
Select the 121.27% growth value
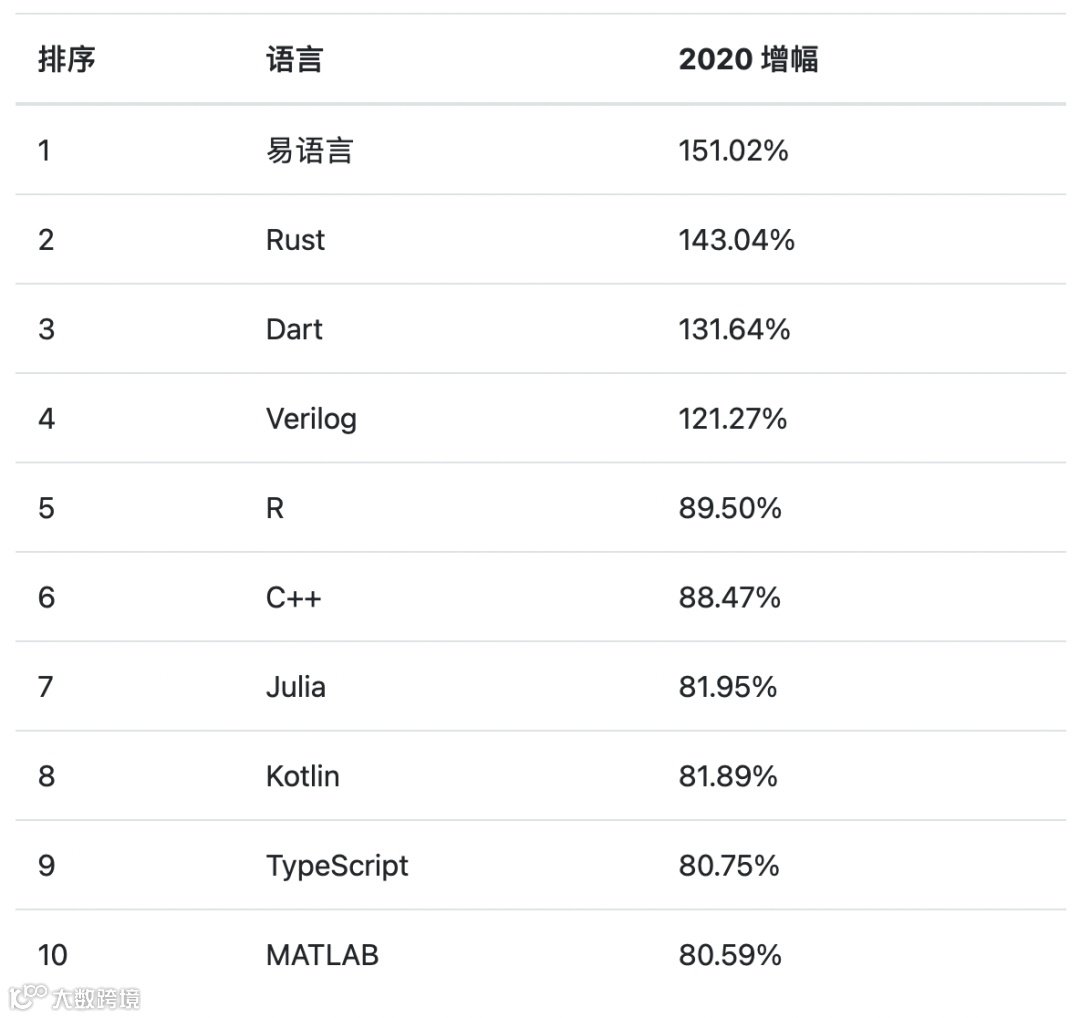click(x=732, y=419)
